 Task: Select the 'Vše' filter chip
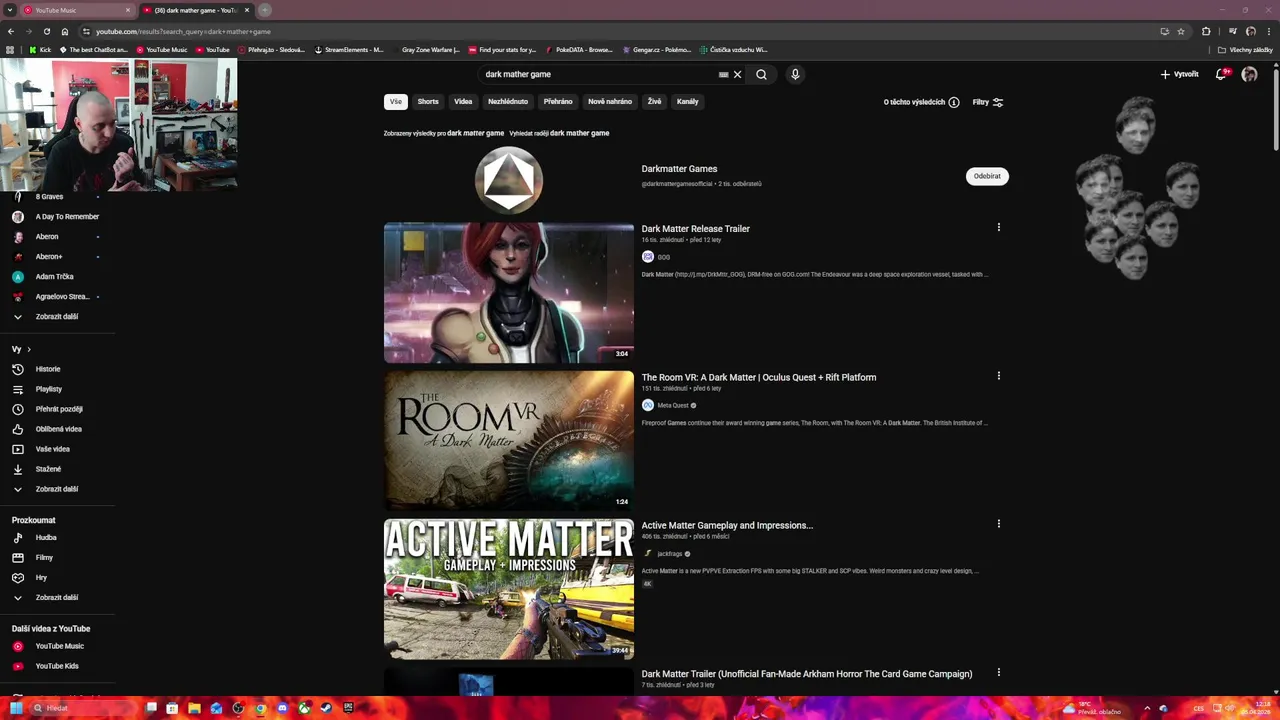(396, 101)
